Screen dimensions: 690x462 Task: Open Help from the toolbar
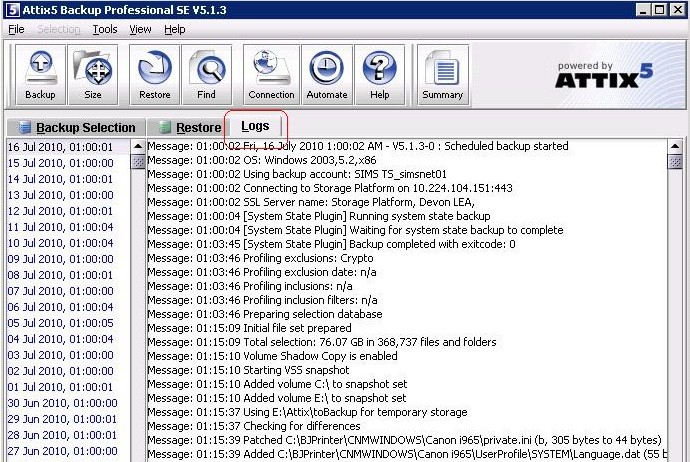point(379,75)
